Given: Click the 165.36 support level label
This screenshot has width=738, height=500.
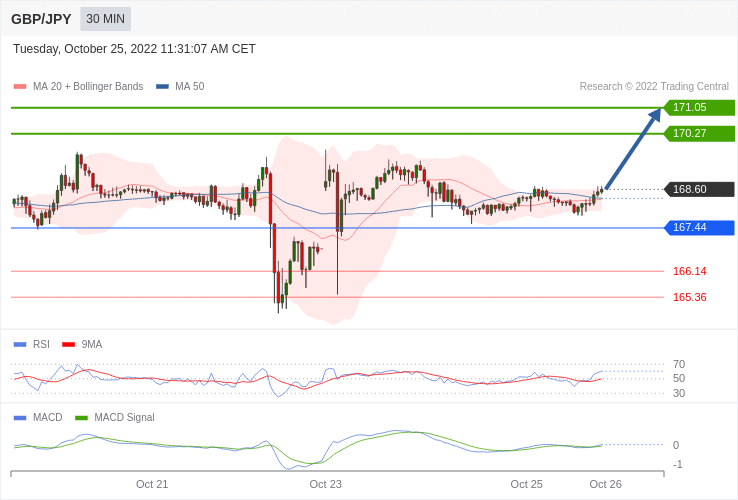Looking at the screenshot, I should (x=690, y=297).
